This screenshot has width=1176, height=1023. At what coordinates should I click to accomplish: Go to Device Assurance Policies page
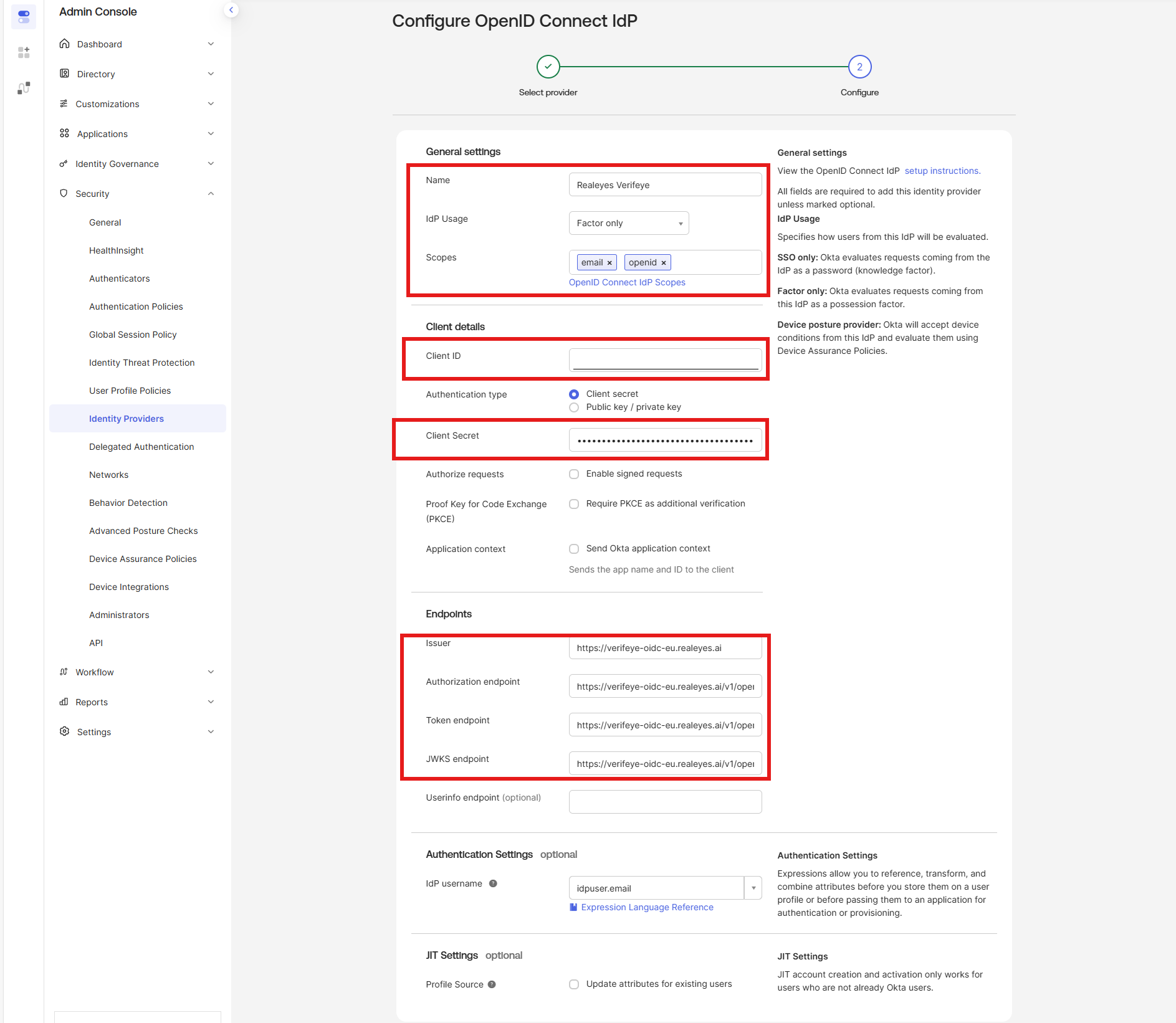[x=143, y=559]
